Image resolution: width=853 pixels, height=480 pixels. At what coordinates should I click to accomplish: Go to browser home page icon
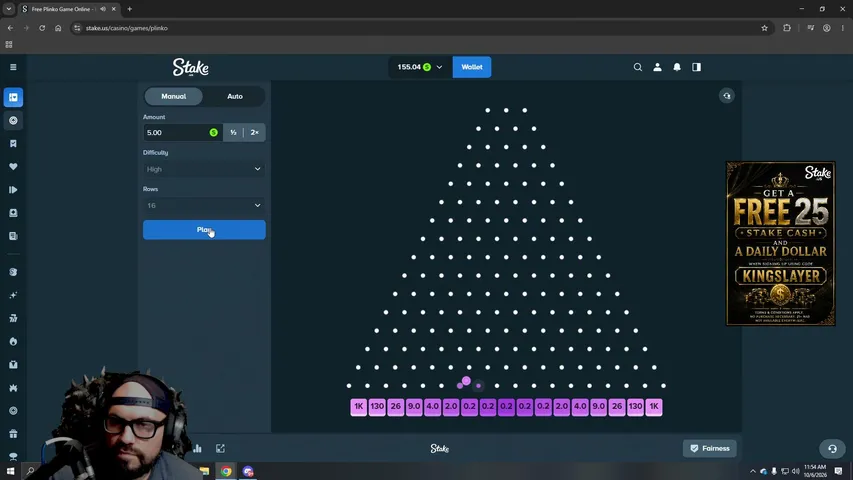tap(58, 28)
